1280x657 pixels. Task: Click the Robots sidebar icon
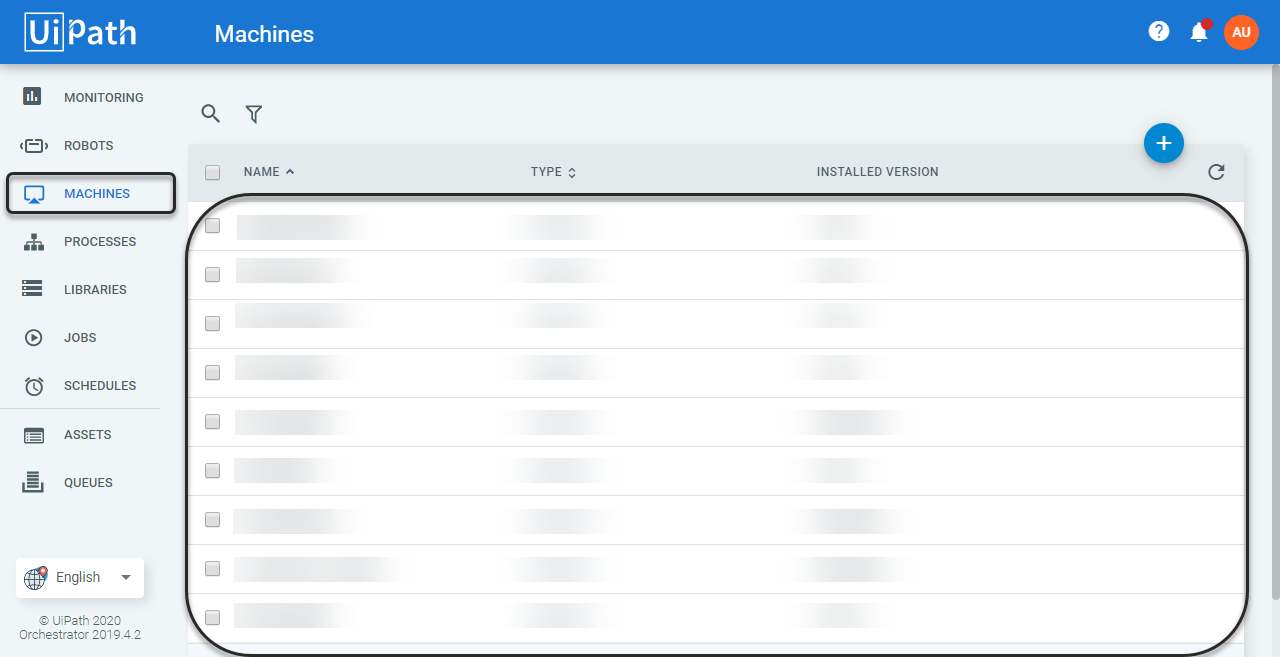33,146
